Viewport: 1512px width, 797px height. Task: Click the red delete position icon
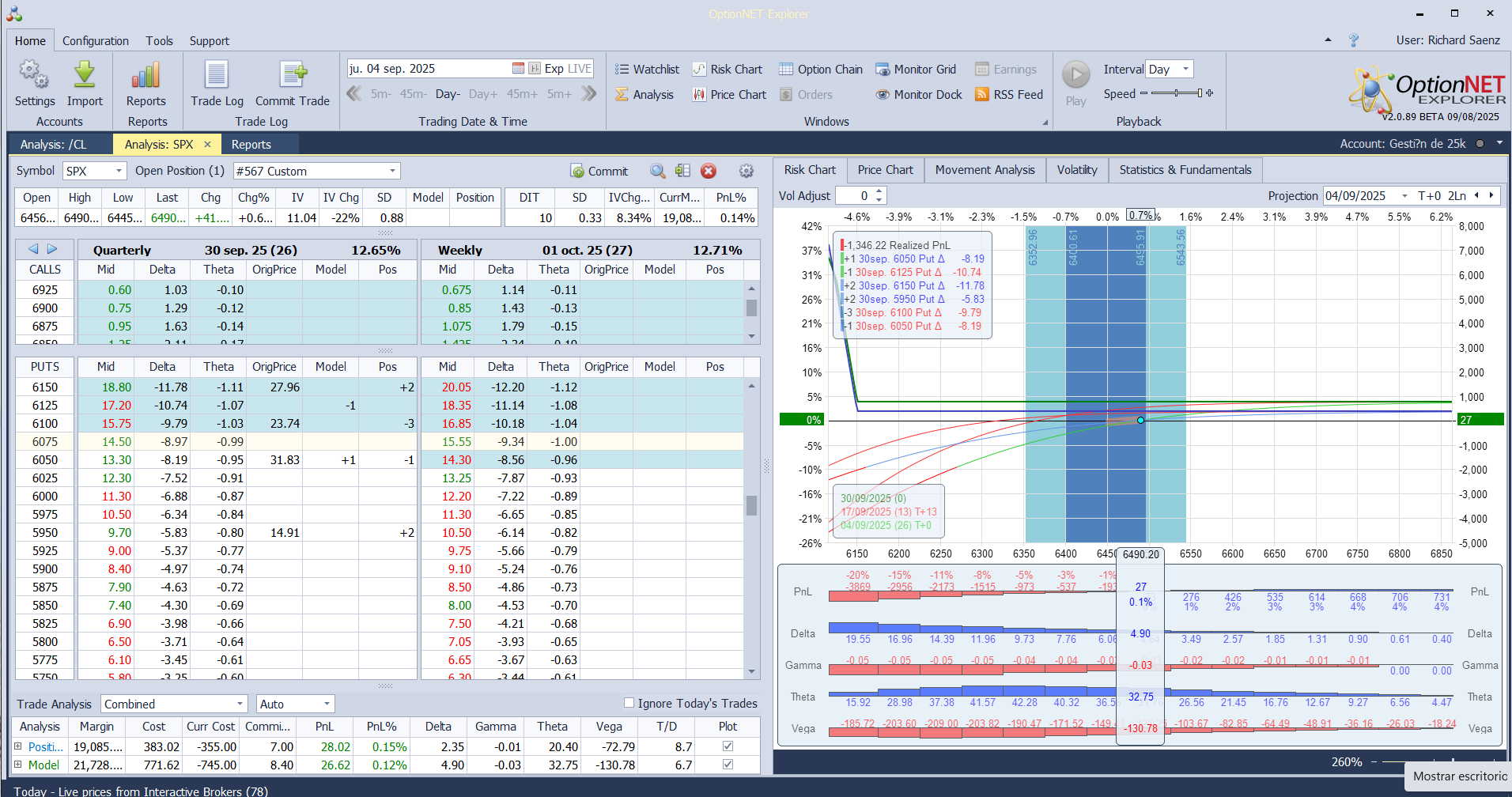(709, 171)
